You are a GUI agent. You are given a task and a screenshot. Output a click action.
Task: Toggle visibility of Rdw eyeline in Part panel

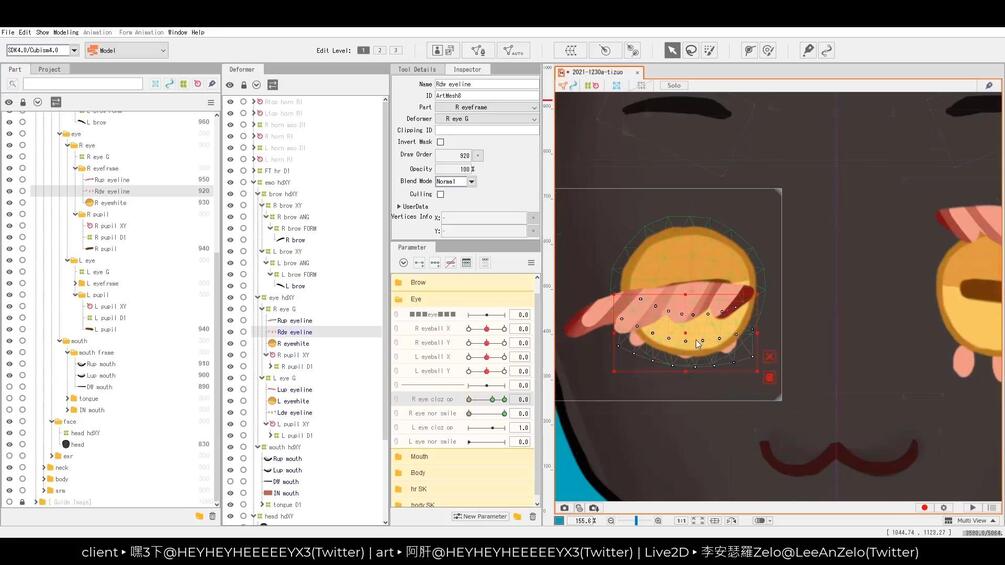point(9,191)
